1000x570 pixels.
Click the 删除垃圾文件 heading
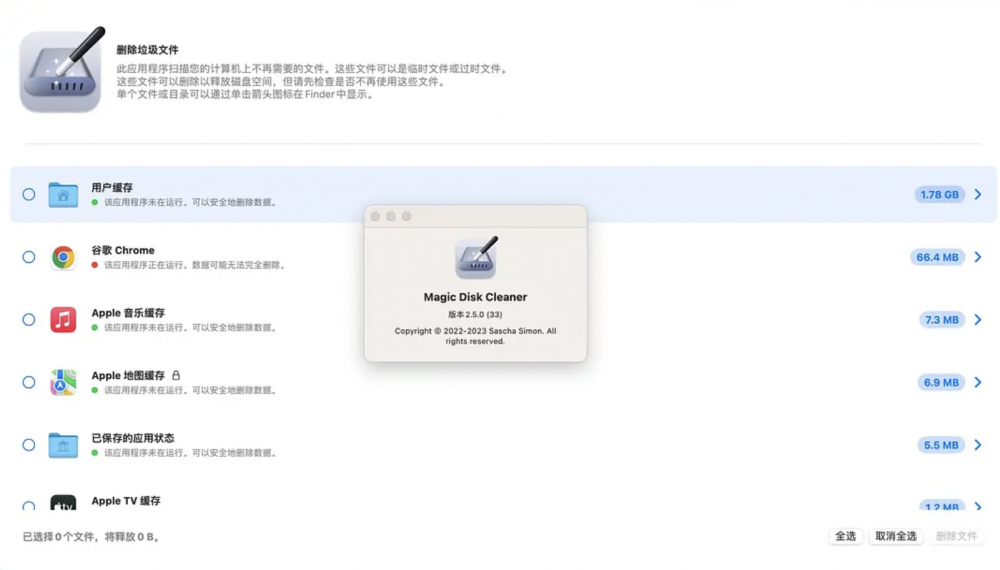click(147, 50)
